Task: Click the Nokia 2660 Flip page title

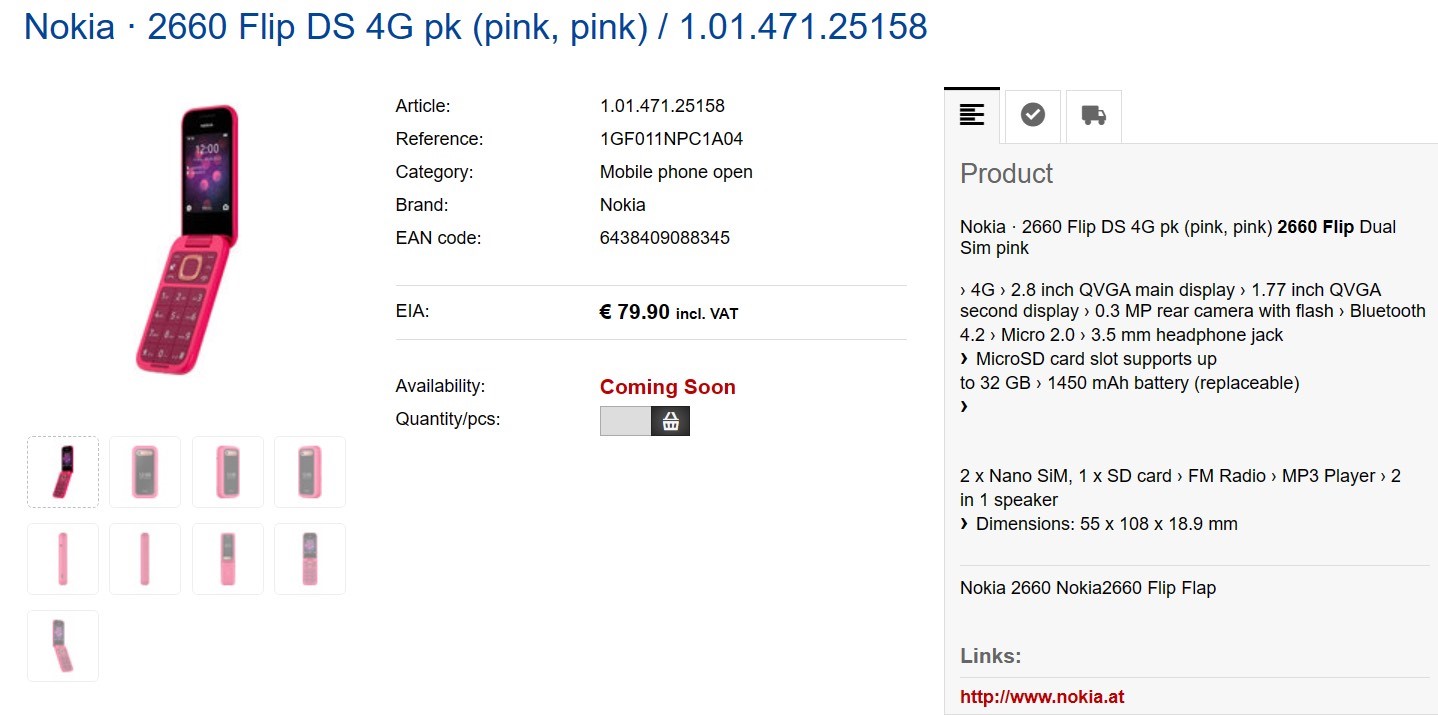Action: coord(475,27)
